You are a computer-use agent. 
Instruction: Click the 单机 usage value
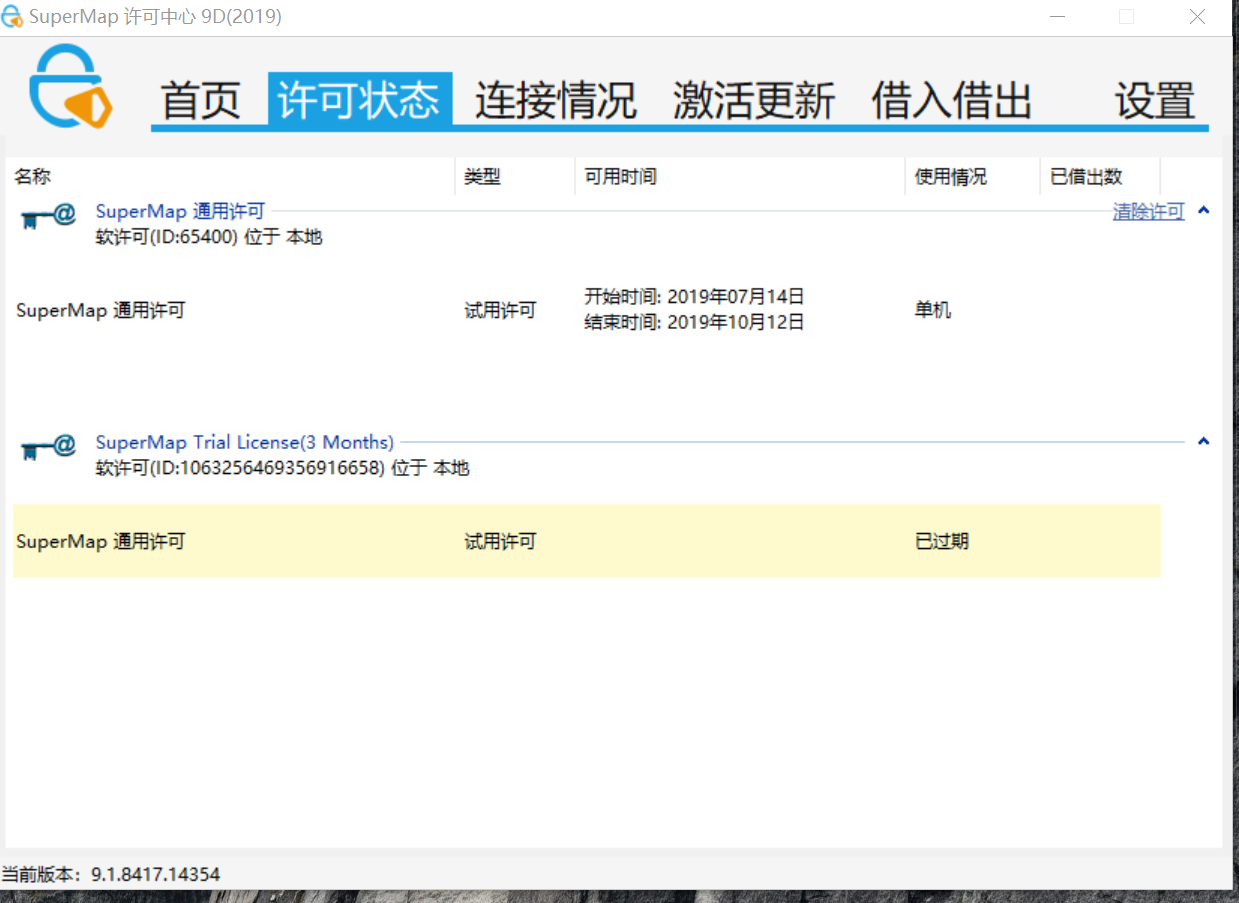pos(932,310)
